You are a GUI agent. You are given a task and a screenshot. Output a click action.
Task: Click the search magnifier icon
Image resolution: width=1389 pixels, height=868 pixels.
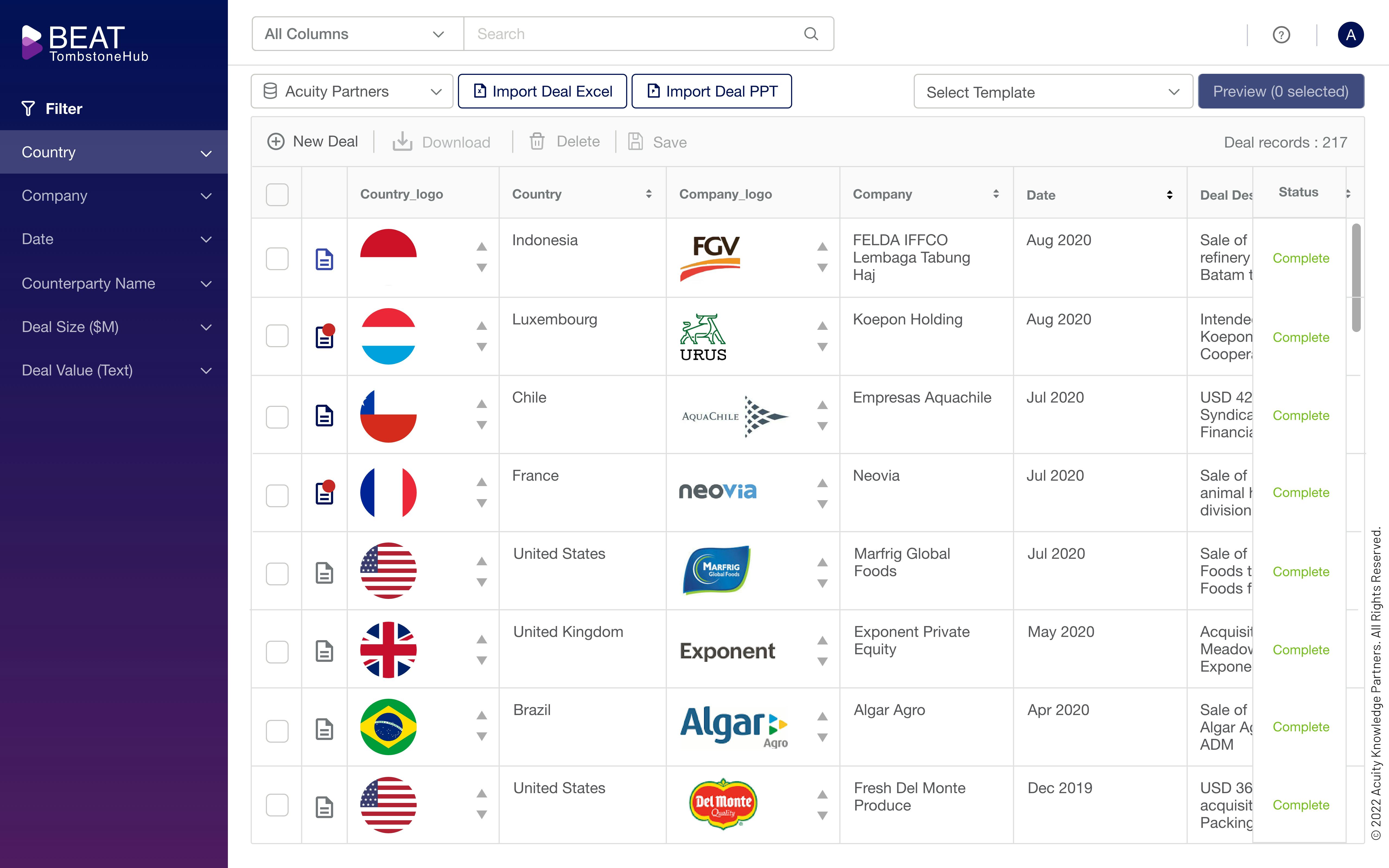click(x=810, y=34)
